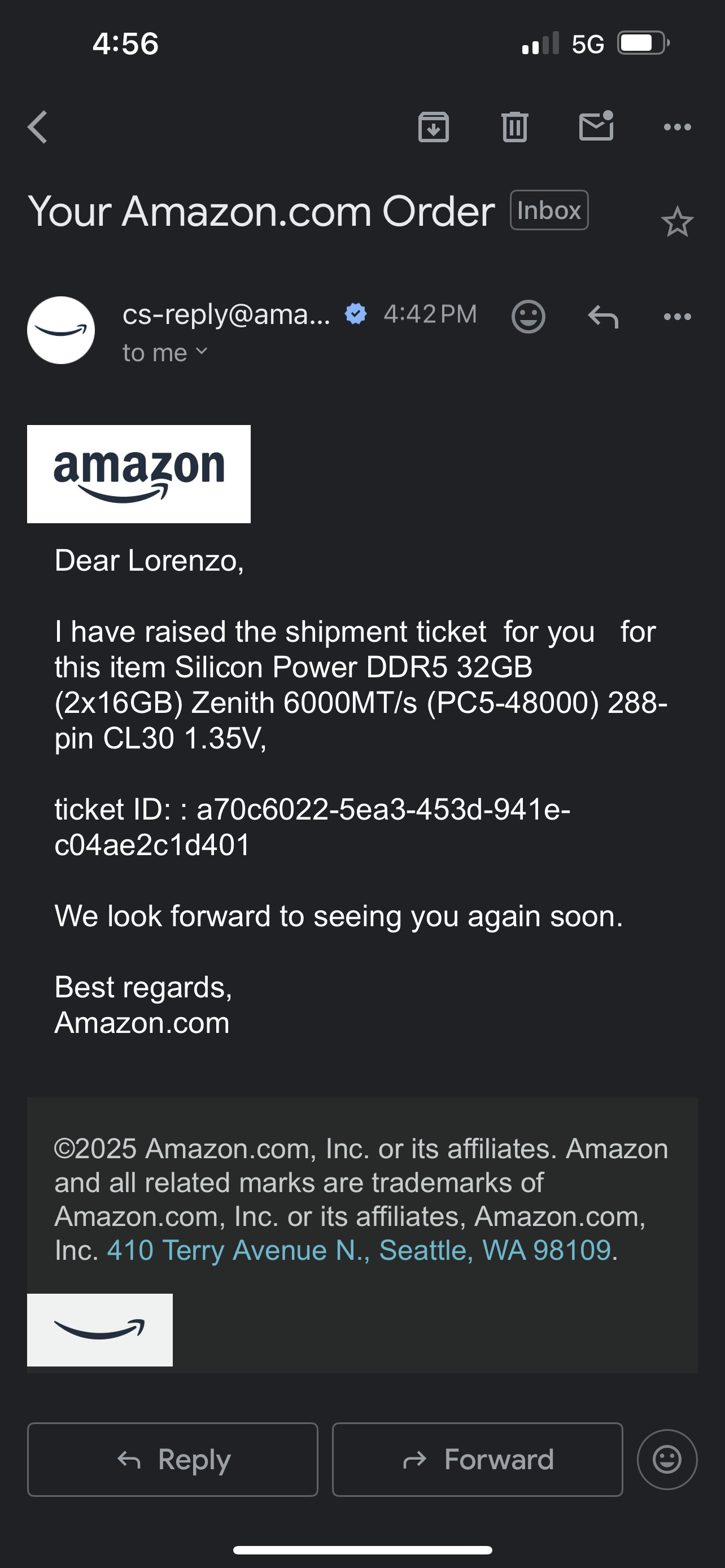This screenshot has width=725, height=1568.
Task: Open the 410 Terry Avenue address link
Action: 359,1251
